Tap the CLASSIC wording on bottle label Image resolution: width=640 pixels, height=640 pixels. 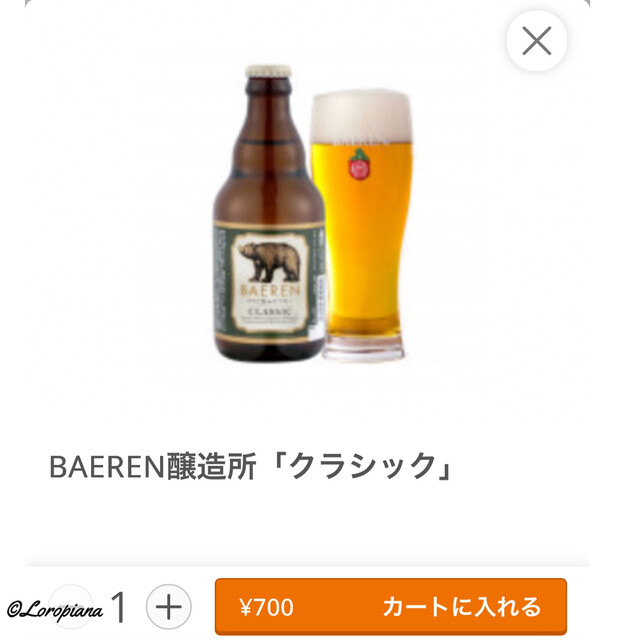(270, 312)
